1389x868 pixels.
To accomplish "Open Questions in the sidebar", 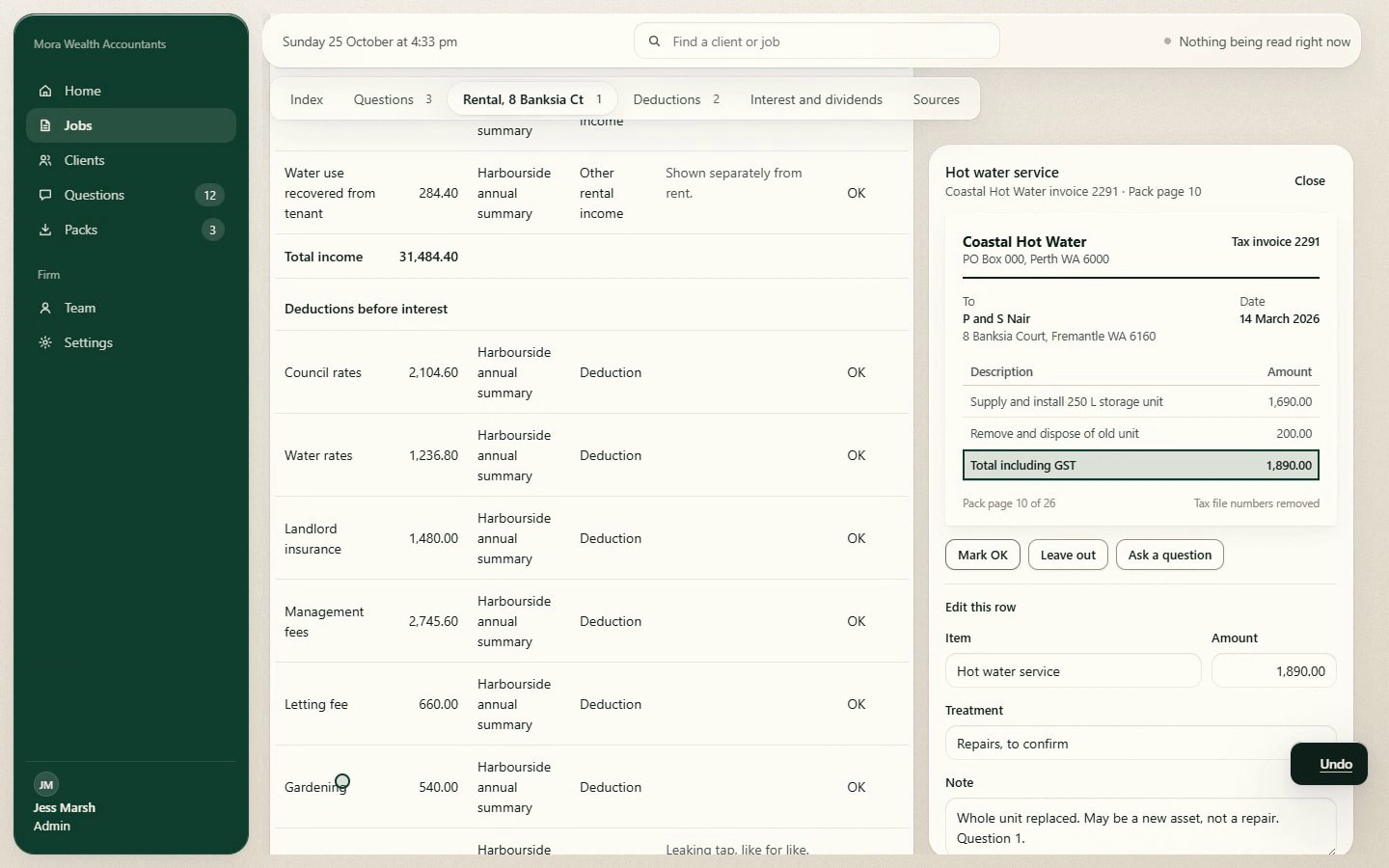I will (x=131, y=195).
